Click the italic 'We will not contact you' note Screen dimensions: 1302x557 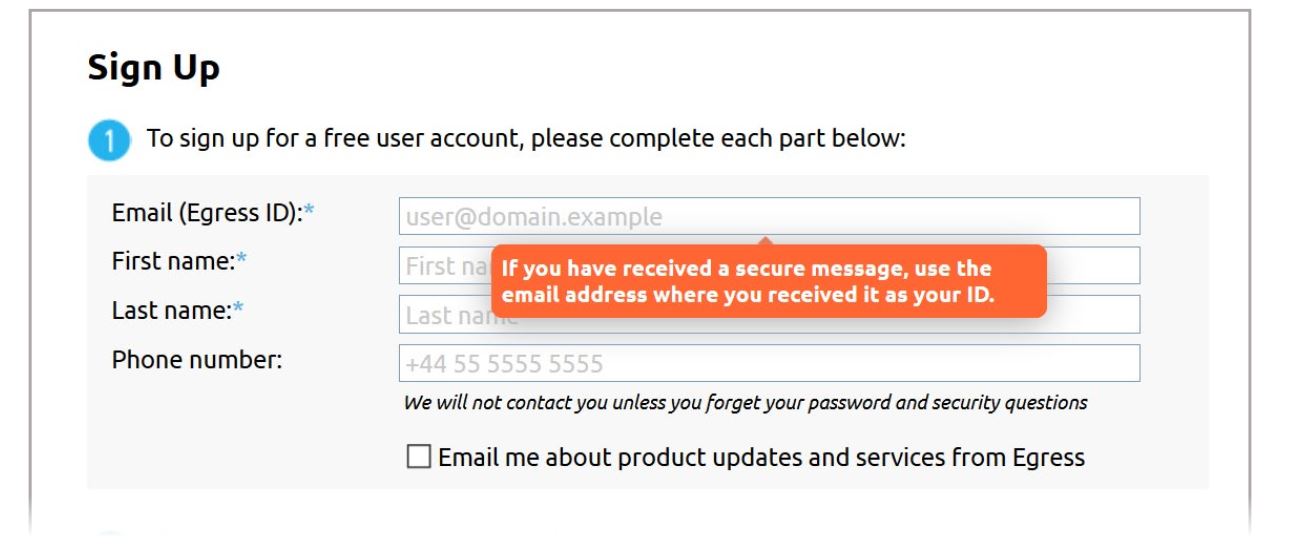click(745, 403)
